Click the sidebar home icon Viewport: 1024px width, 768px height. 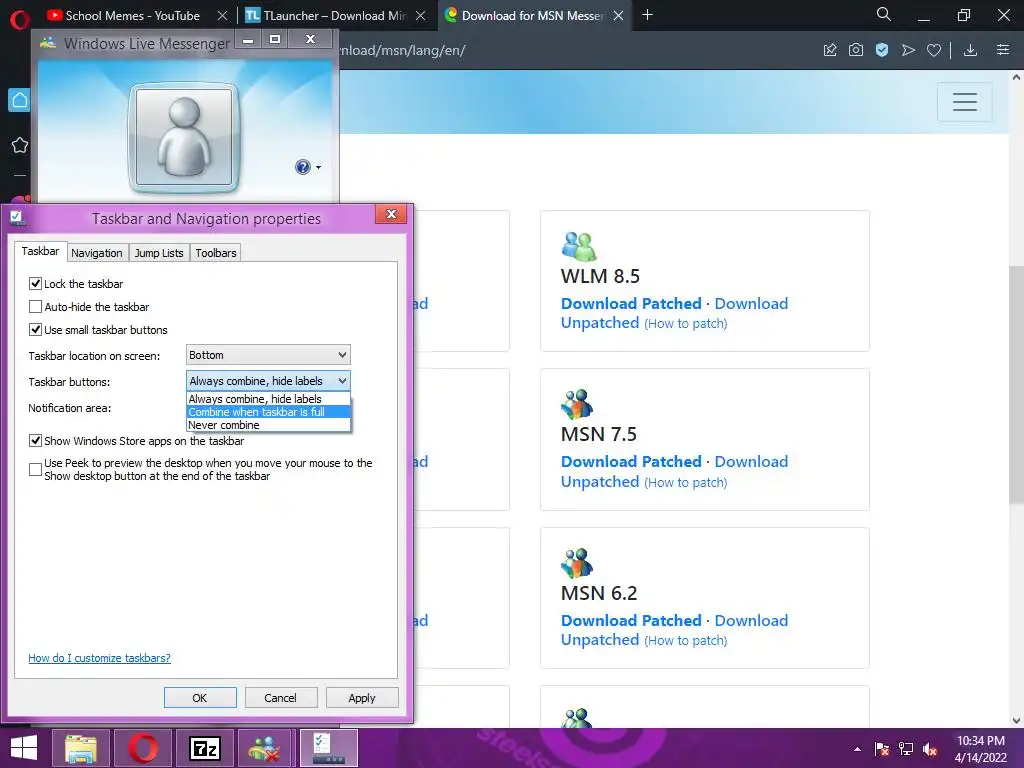(x=20, y=100)
